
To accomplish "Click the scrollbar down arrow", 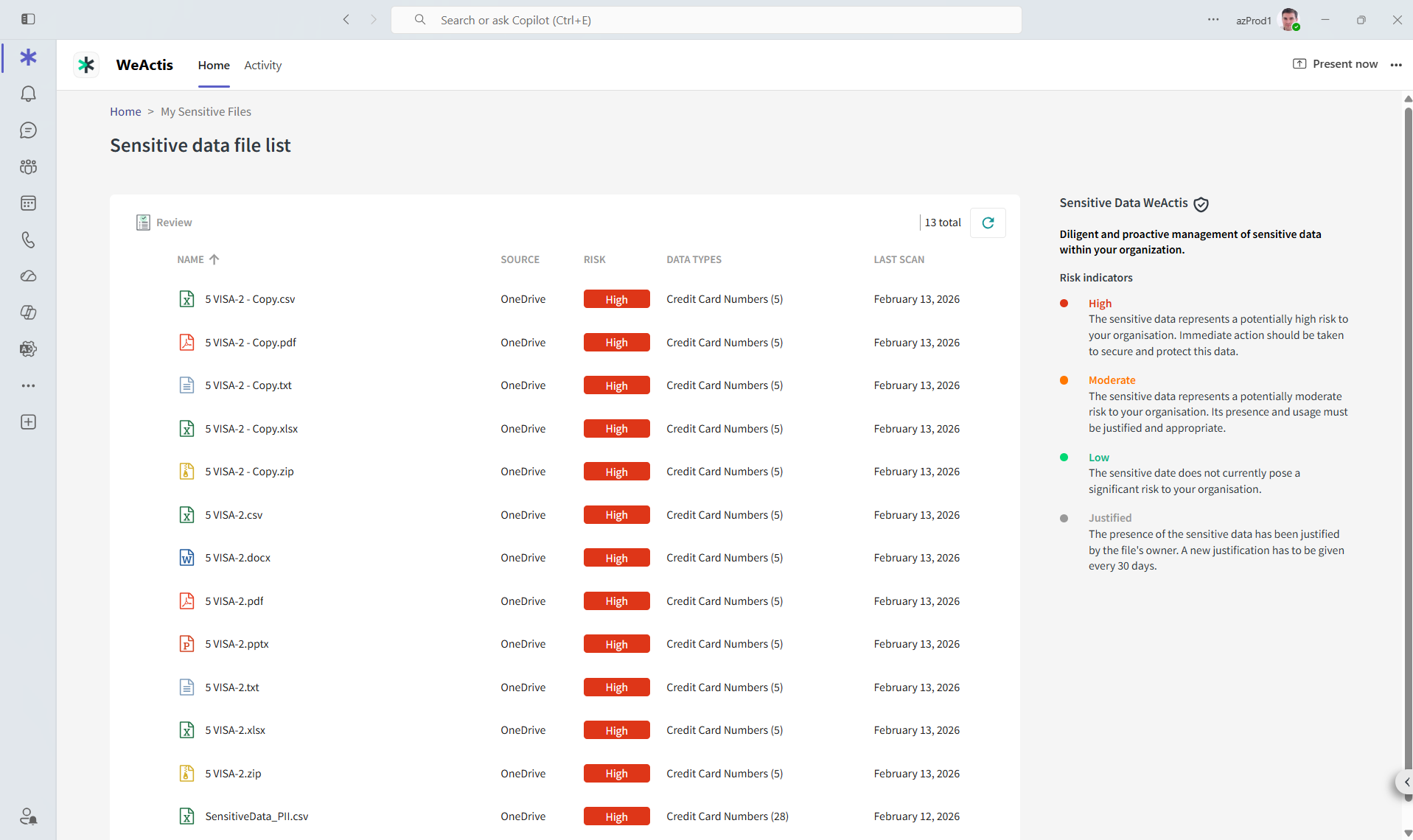I will tap(1408, 833).
